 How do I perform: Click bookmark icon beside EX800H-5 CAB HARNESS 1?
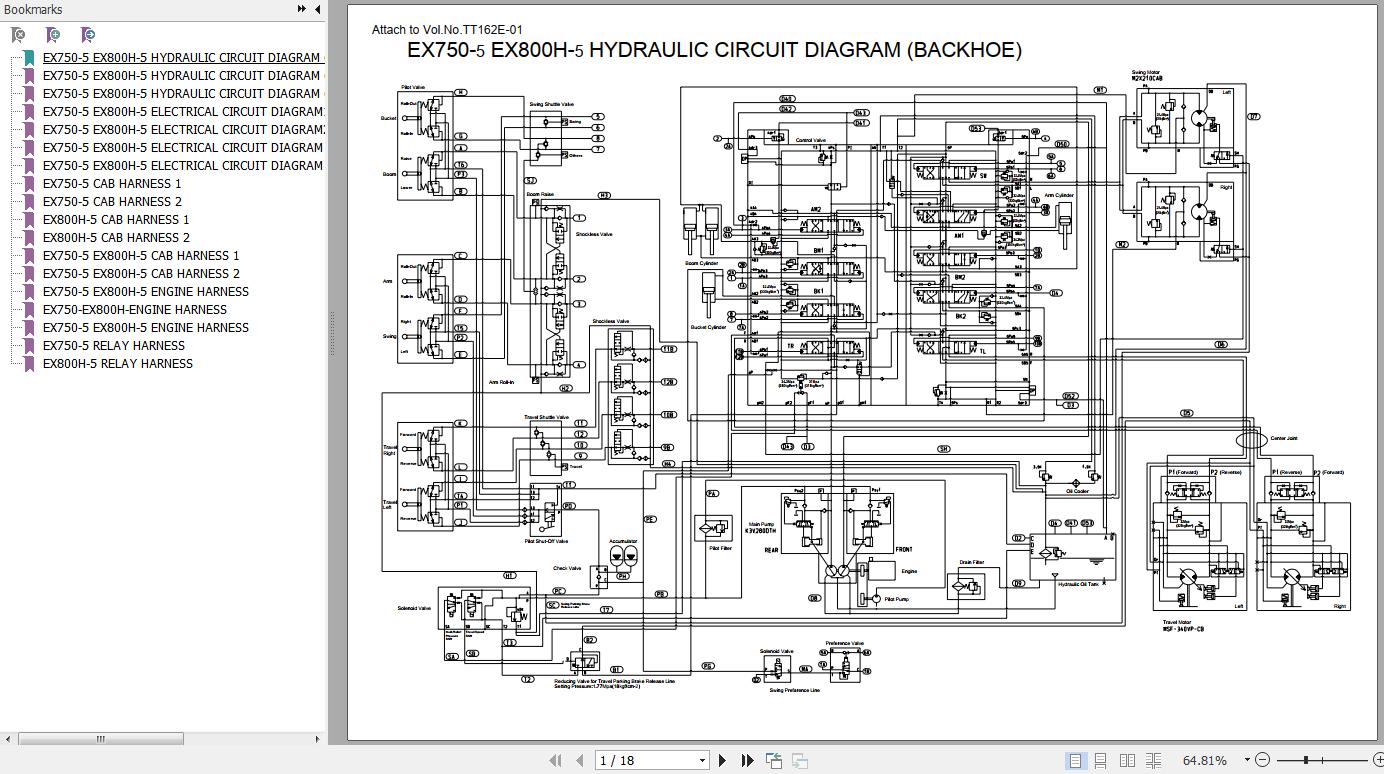coord(29,220)
